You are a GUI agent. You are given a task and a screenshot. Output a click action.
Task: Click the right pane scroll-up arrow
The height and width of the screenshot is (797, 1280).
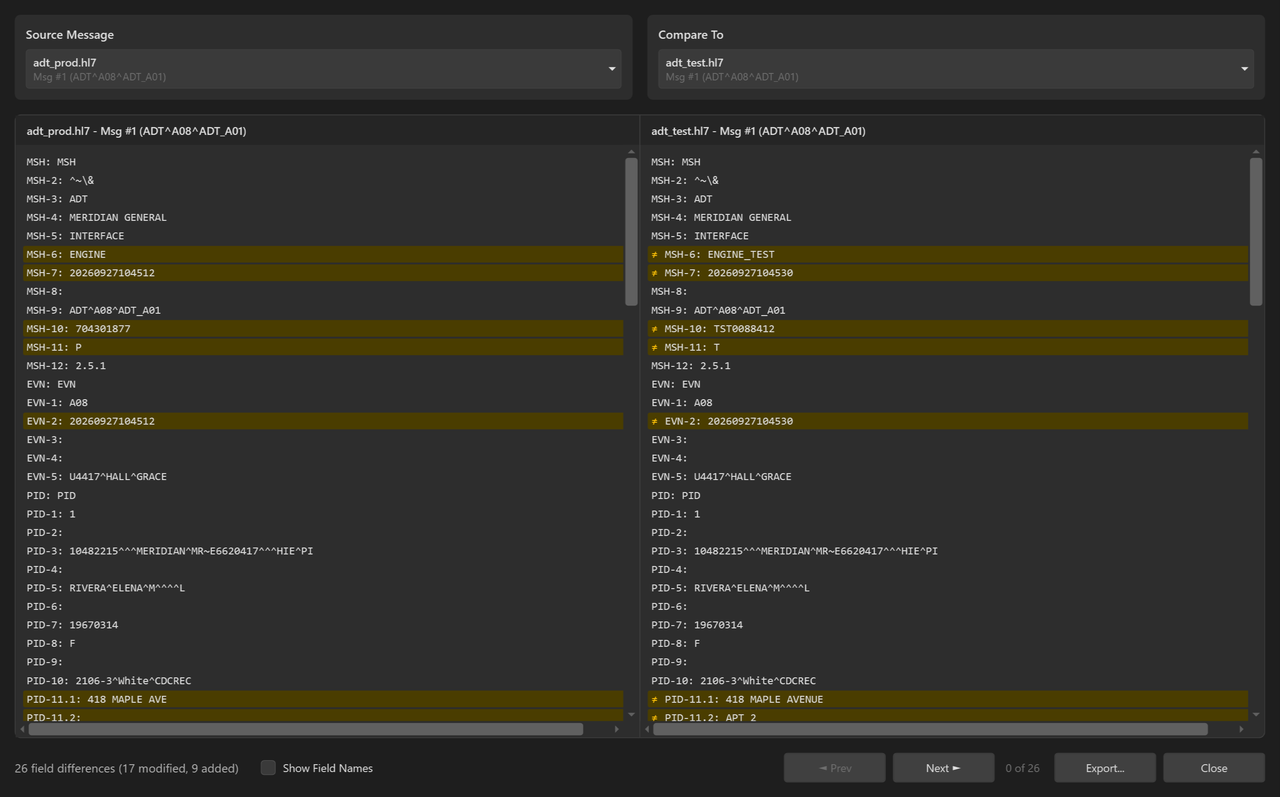pyautogui.click(x=1256, y=152)
